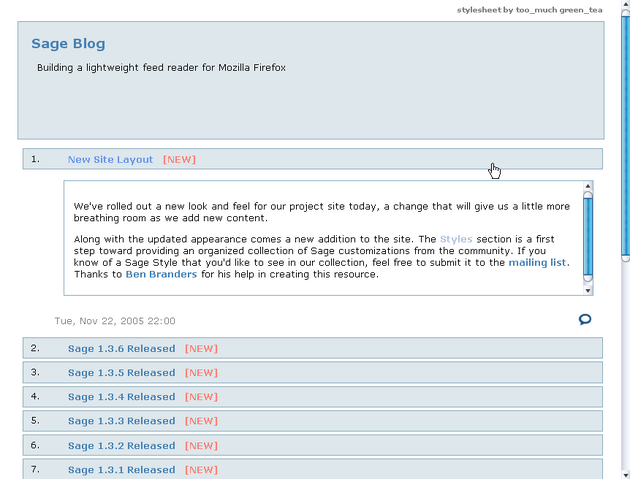Click the [NEW] tag beside Sage 1.3.6 Released
Screen dimensions: 630x479
(x=201, y=348)
